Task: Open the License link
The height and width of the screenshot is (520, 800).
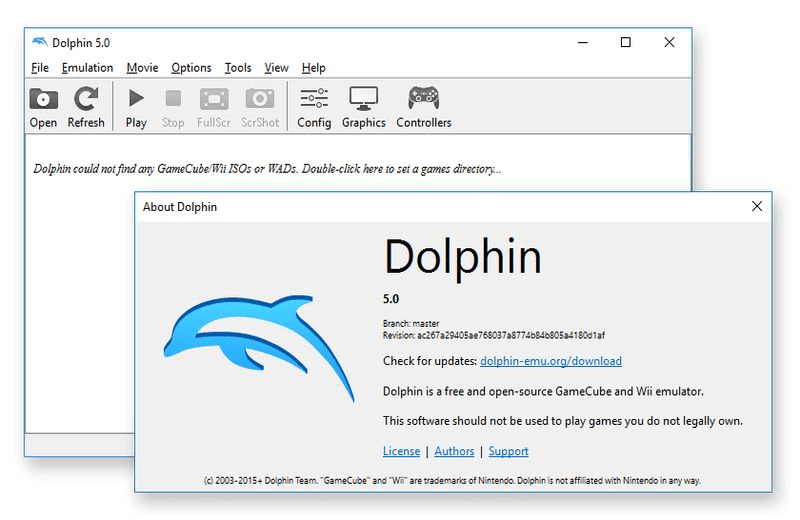Action: pyautogui.click(x=402, y=451)
